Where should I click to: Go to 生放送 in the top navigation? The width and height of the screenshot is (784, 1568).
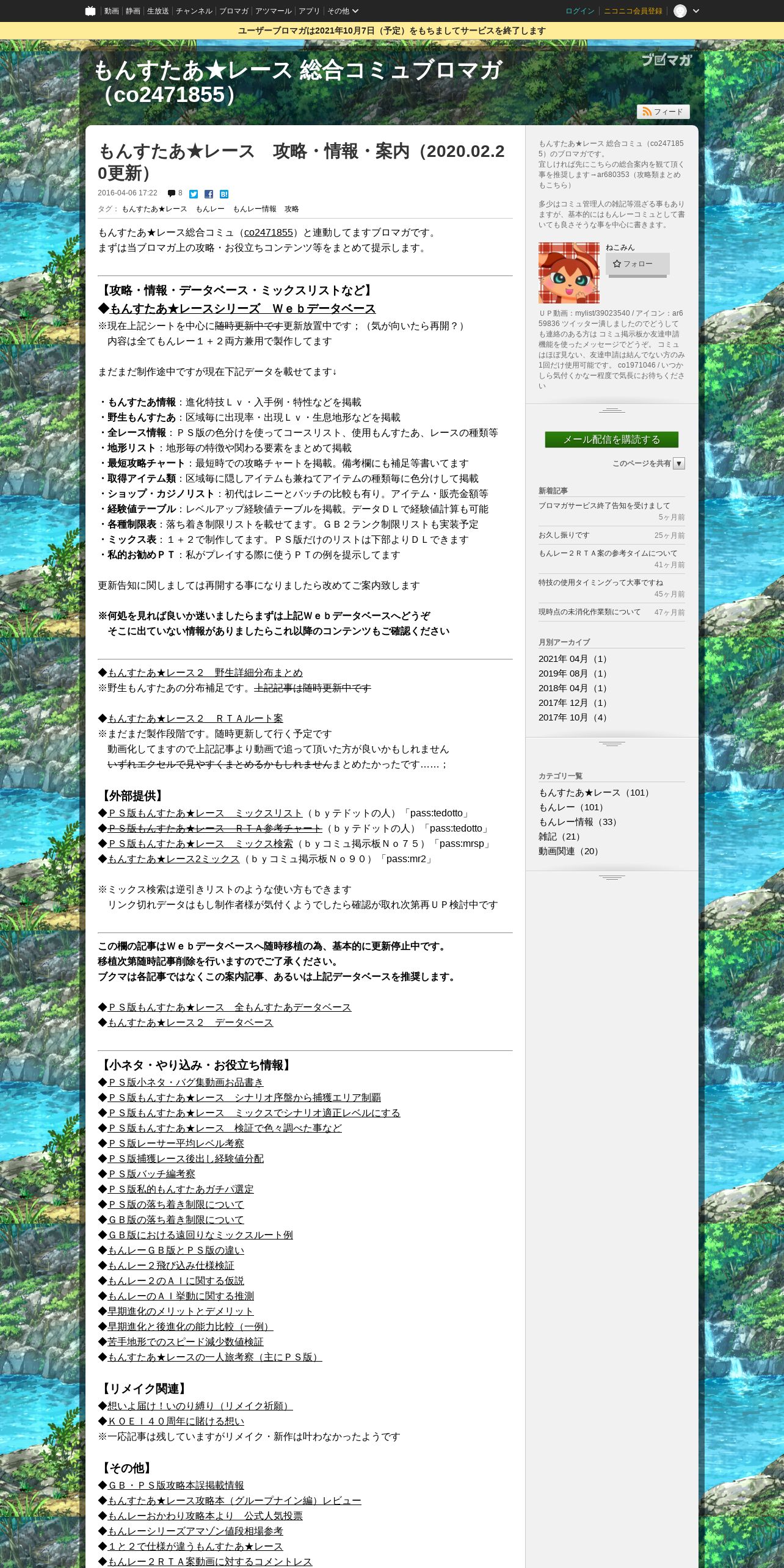(158, 11)
